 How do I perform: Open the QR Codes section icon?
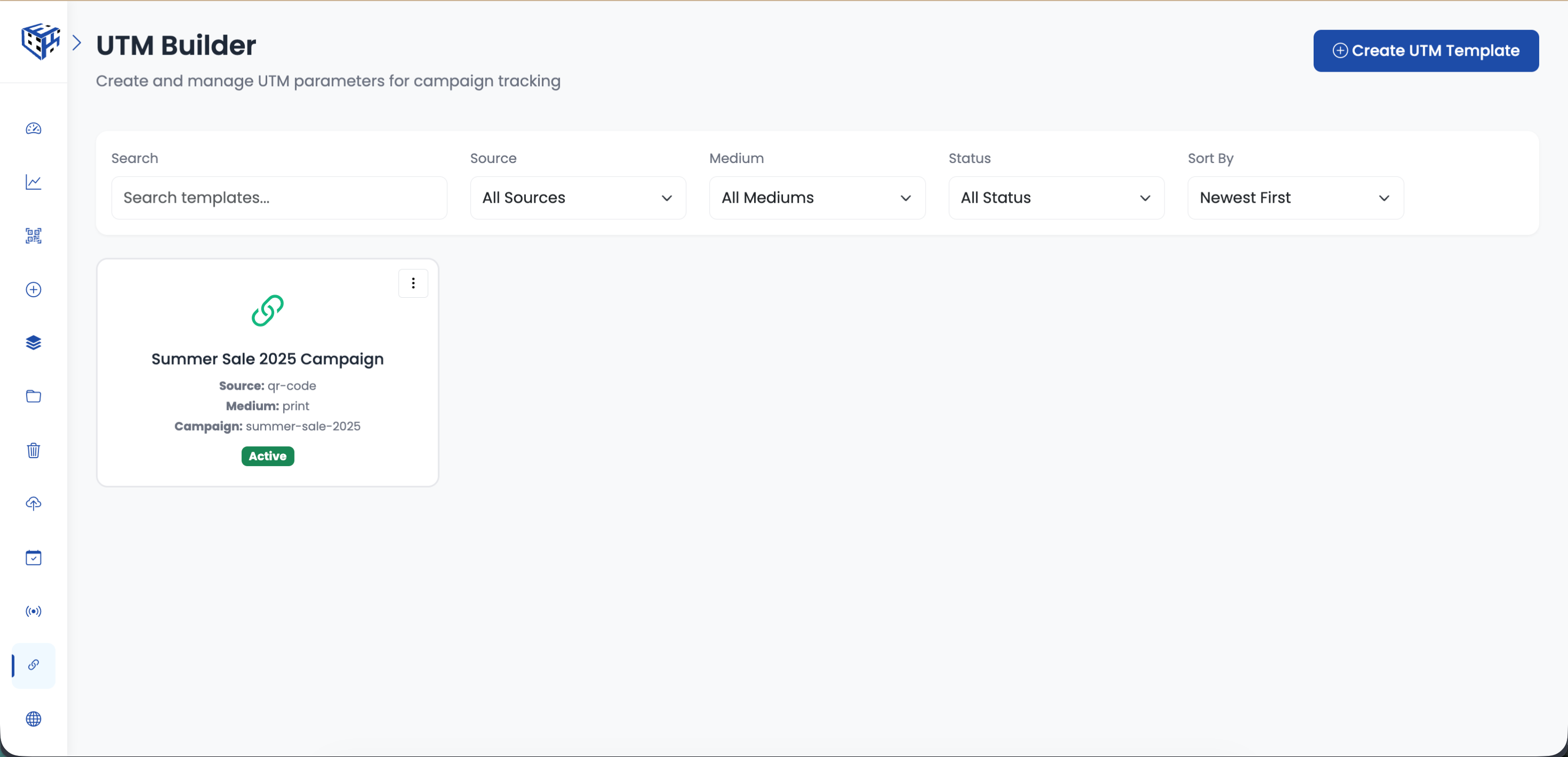pyautogui.click(x=34, y=236)
